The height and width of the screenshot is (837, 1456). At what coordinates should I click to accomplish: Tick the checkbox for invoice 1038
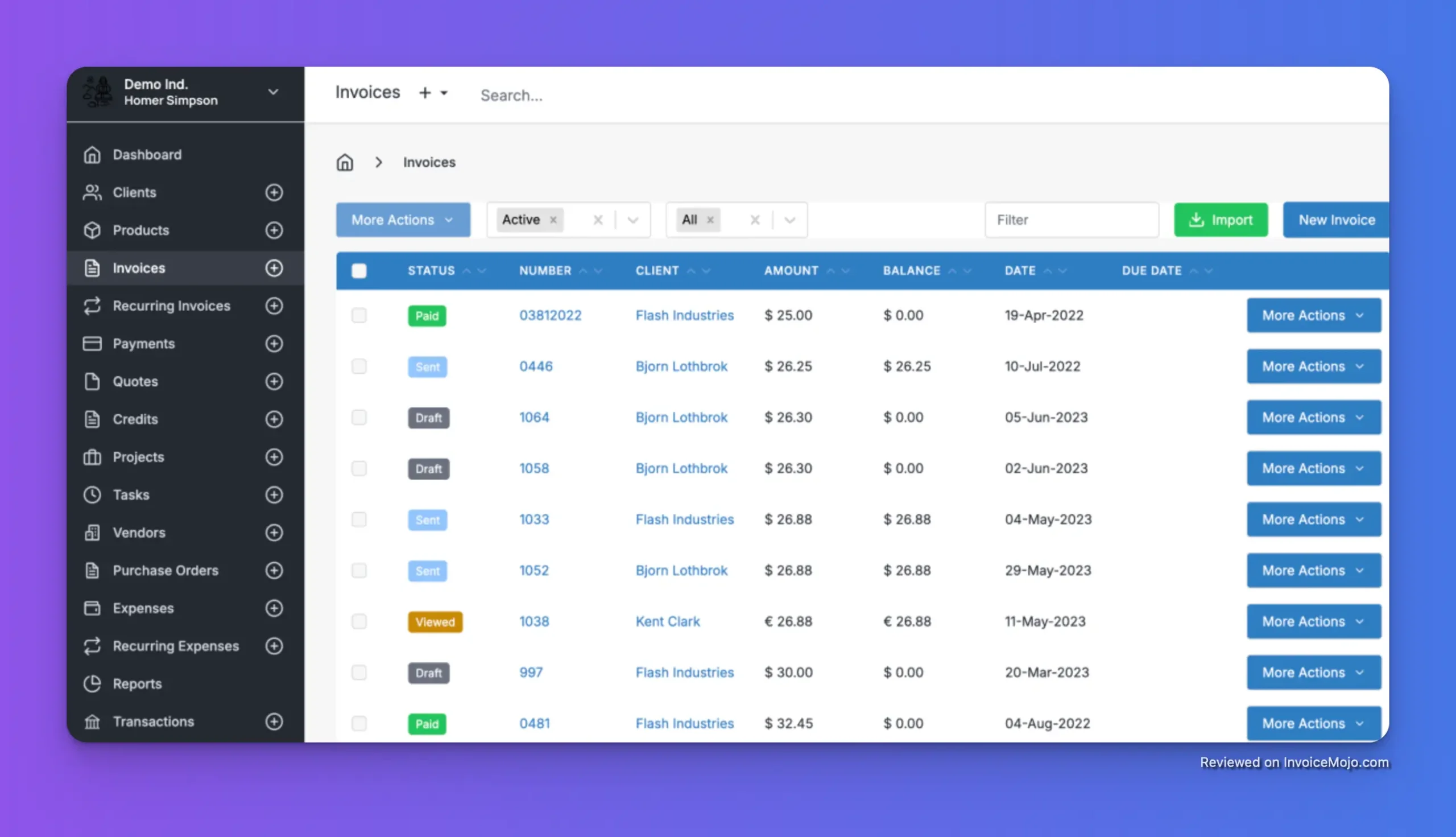(359, 621)
